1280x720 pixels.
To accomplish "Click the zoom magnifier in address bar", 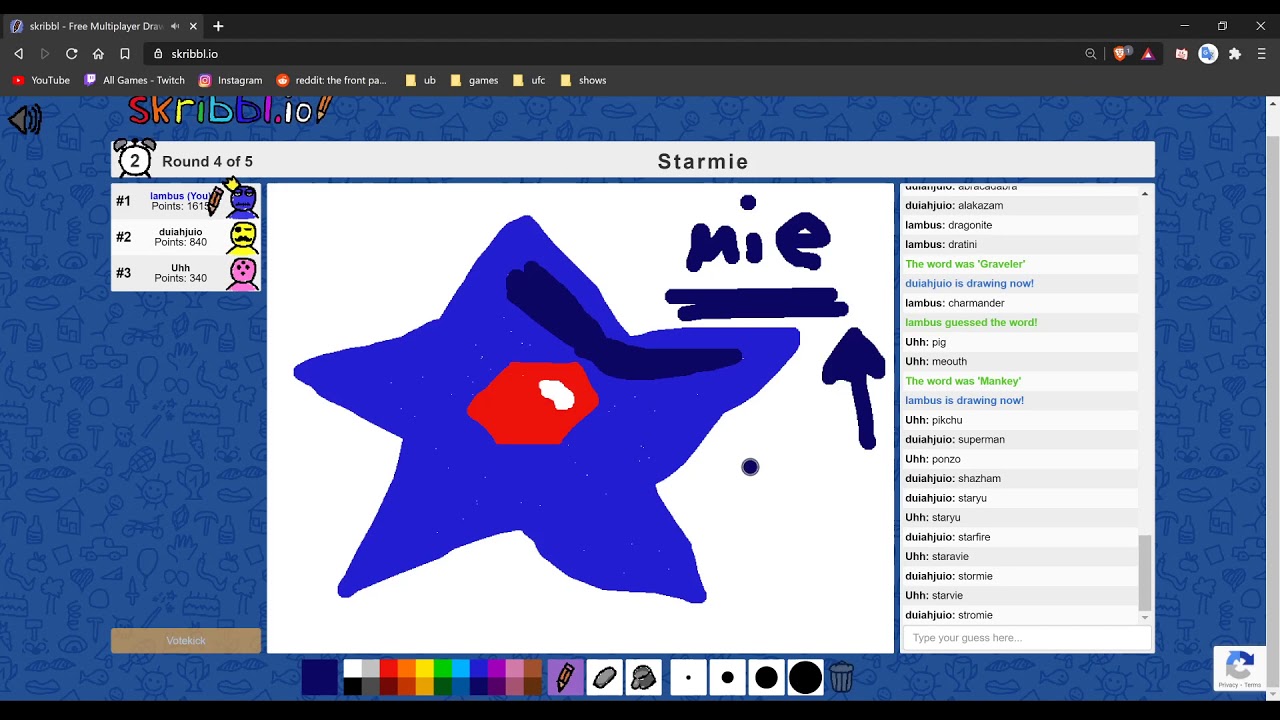I will coord(1091,54).
